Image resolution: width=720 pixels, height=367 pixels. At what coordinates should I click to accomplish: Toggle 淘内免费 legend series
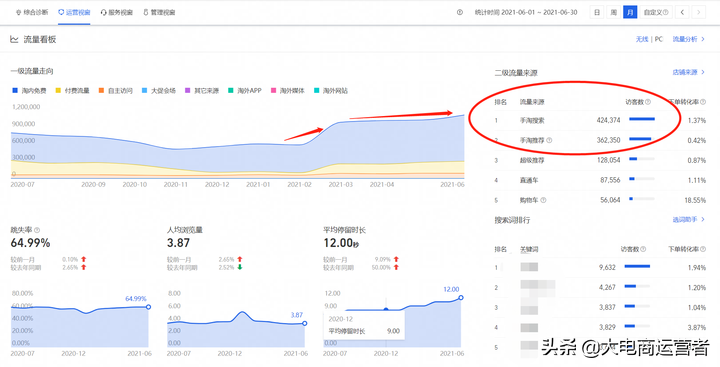click(x=29, y=91)
